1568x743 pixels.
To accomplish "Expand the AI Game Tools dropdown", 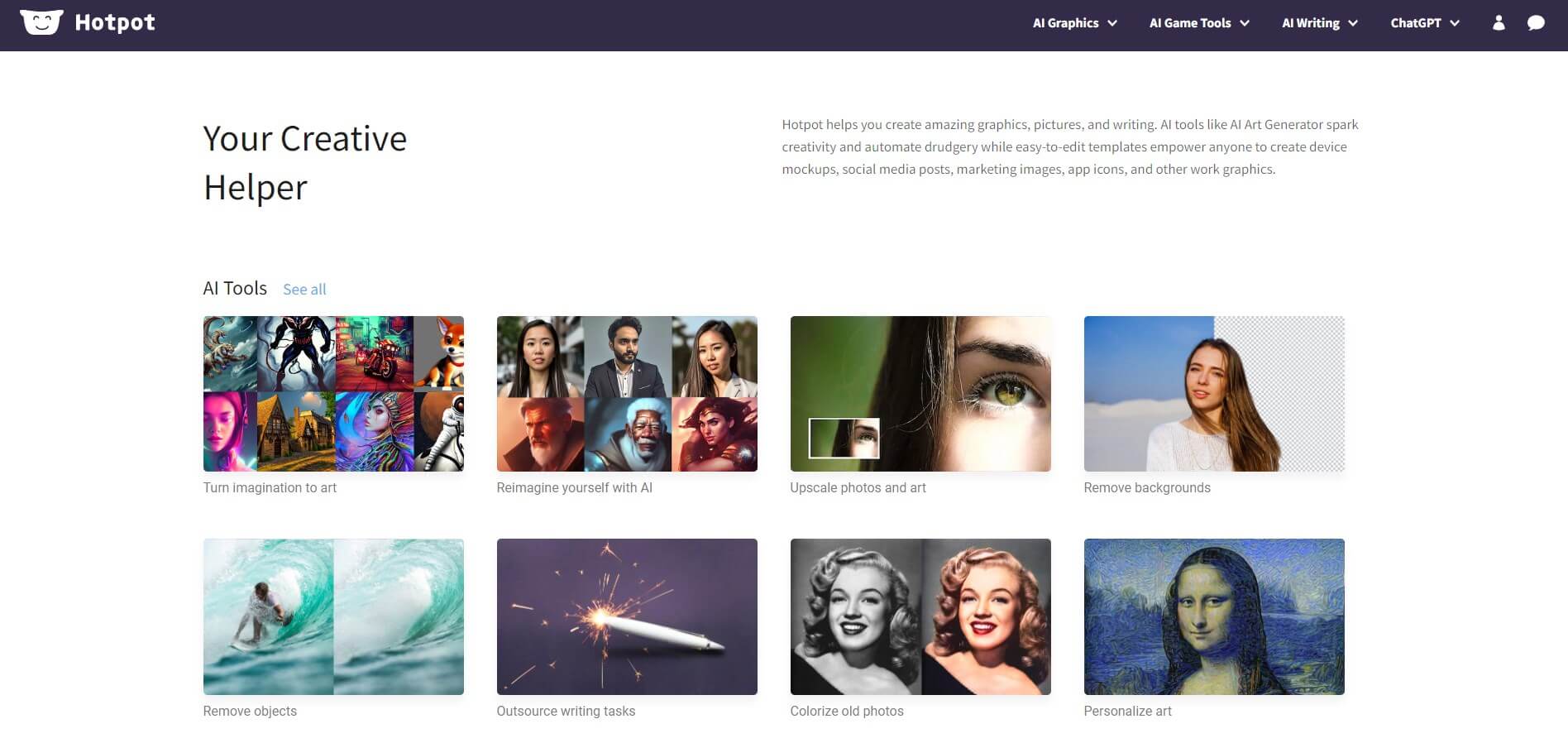I will tap(1198, 23).
